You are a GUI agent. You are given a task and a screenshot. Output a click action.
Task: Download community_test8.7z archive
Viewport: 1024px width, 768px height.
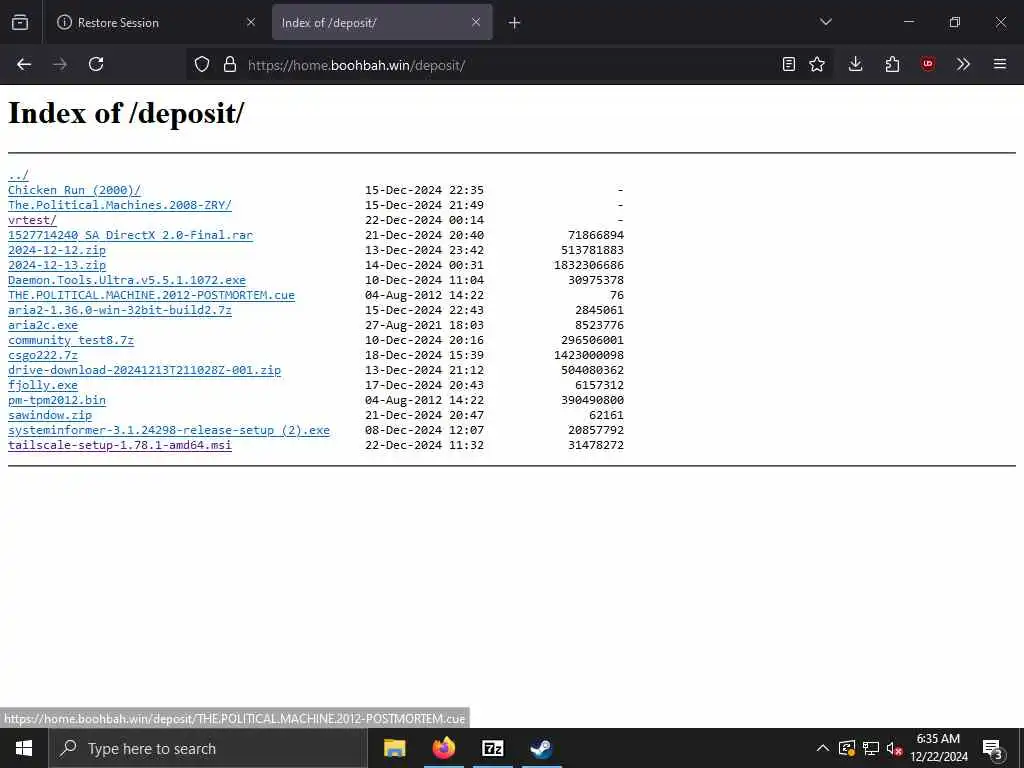click(71, 340)
